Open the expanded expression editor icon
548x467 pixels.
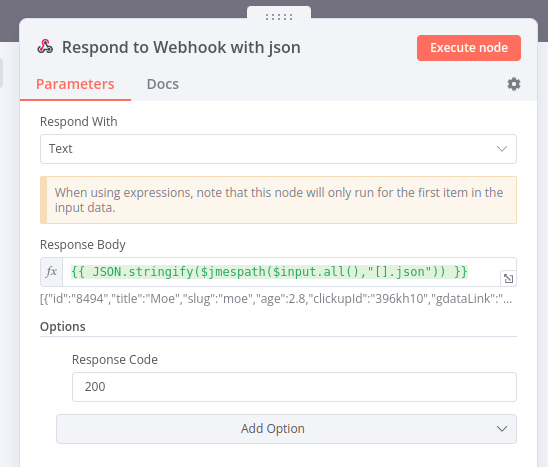pos(508,278)
